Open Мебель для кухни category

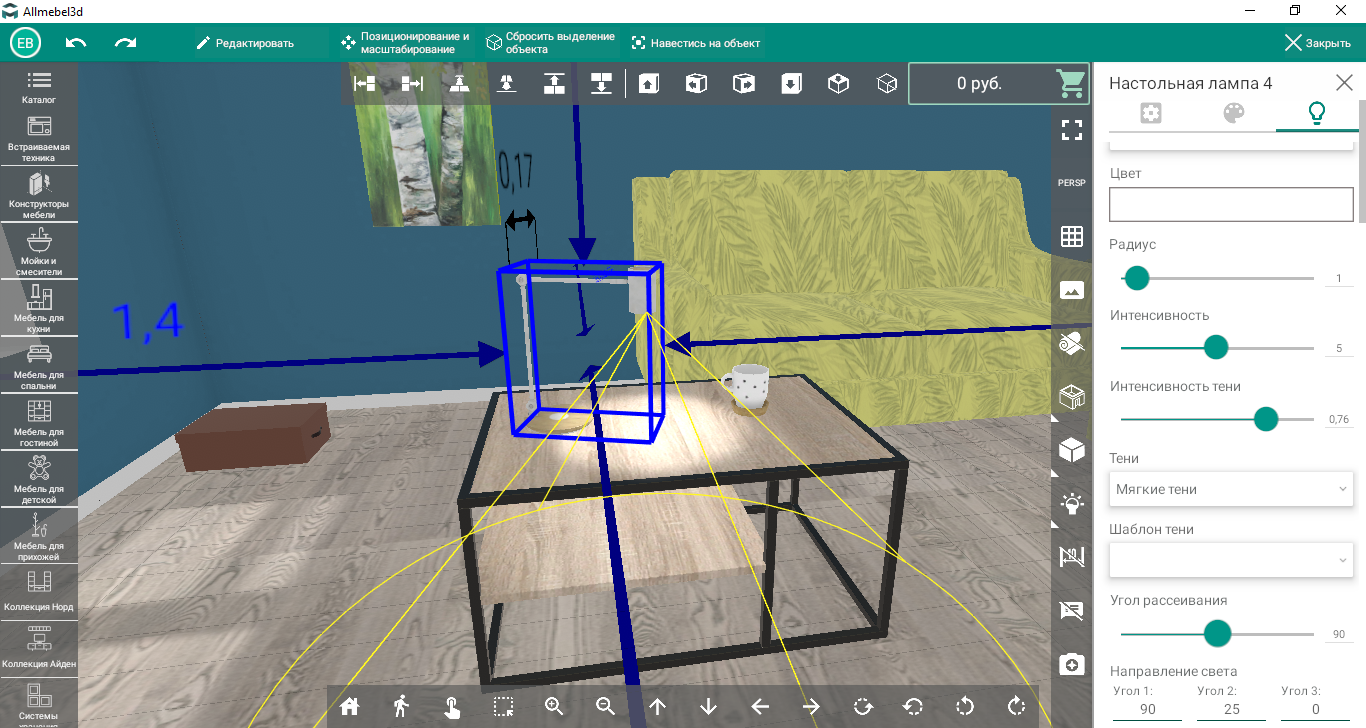point(39,309)
